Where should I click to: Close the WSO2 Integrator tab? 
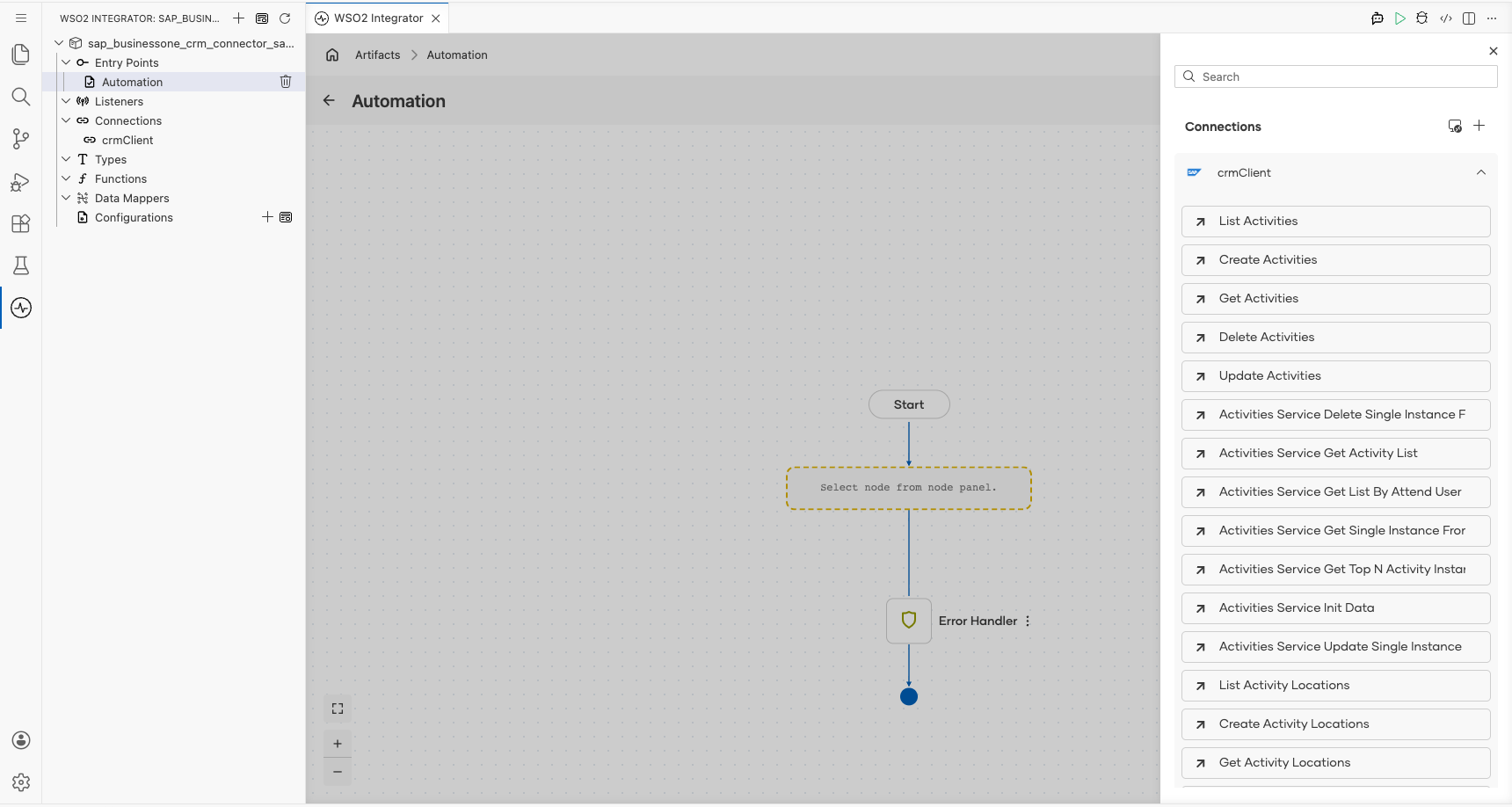(436, 18)
